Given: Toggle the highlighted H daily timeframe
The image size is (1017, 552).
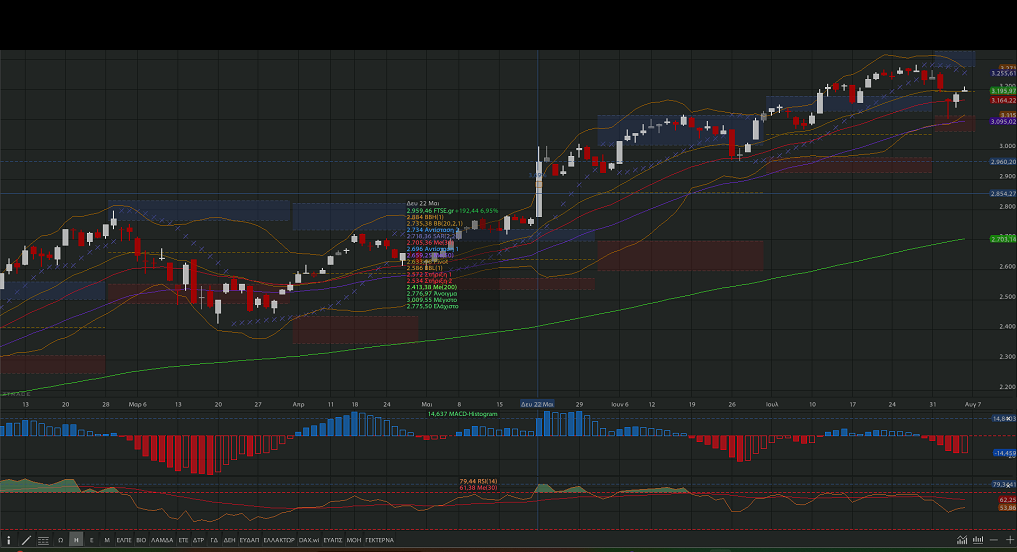Looking at the screenshot, I should [x=76, y=540].
